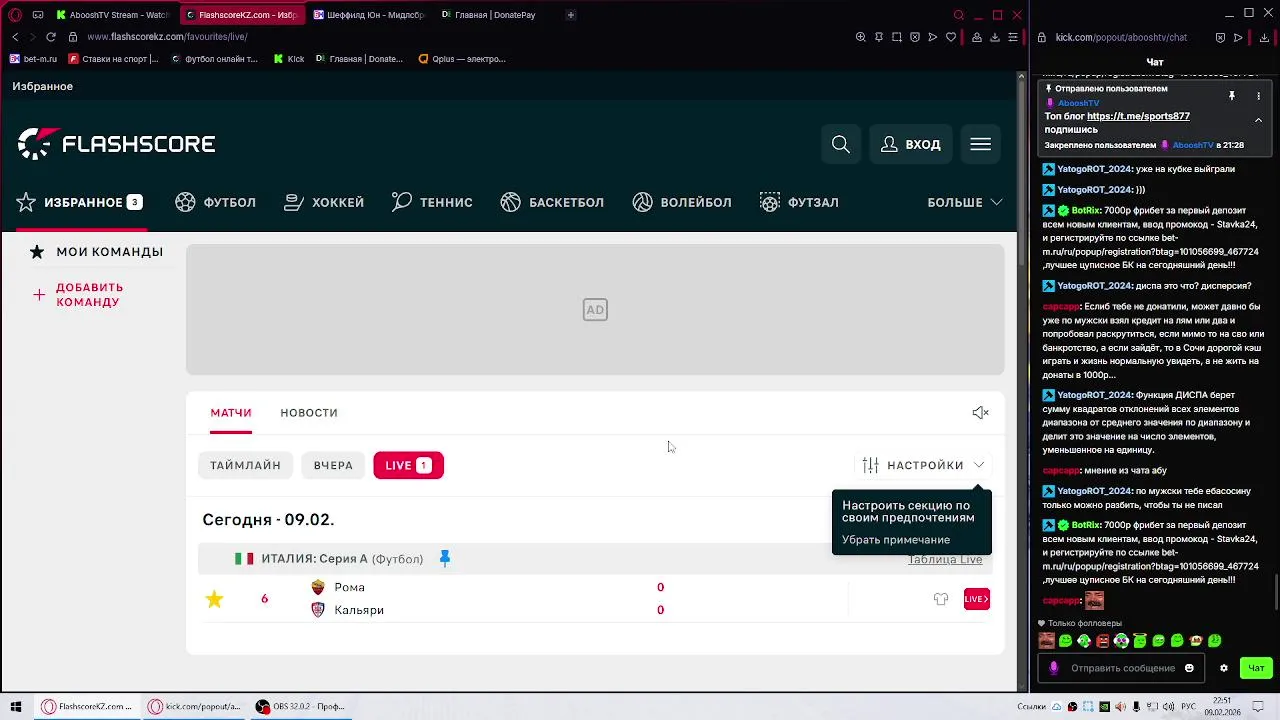Open the Flashscore hamburger menu
Image resolution: width=1280 pixels, height=720 pixels.
(x=981, y=145)
